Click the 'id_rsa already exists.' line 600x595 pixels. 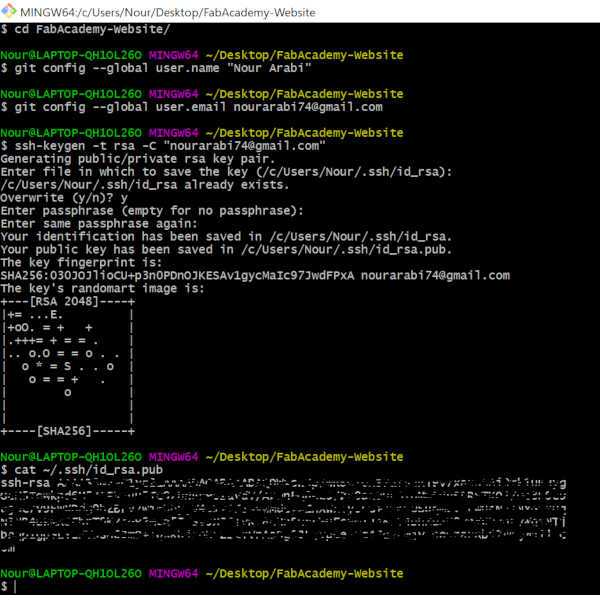145,185
